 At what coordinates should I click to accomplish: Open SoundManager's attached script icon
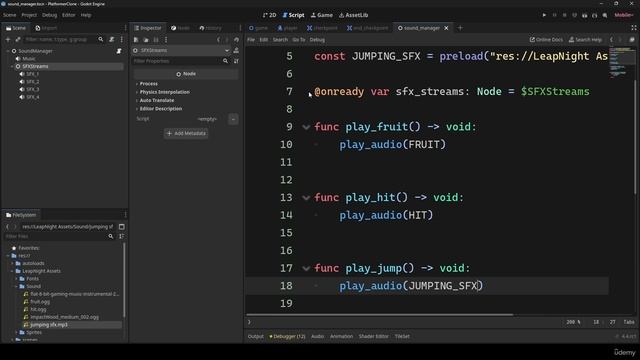point(119,51)
